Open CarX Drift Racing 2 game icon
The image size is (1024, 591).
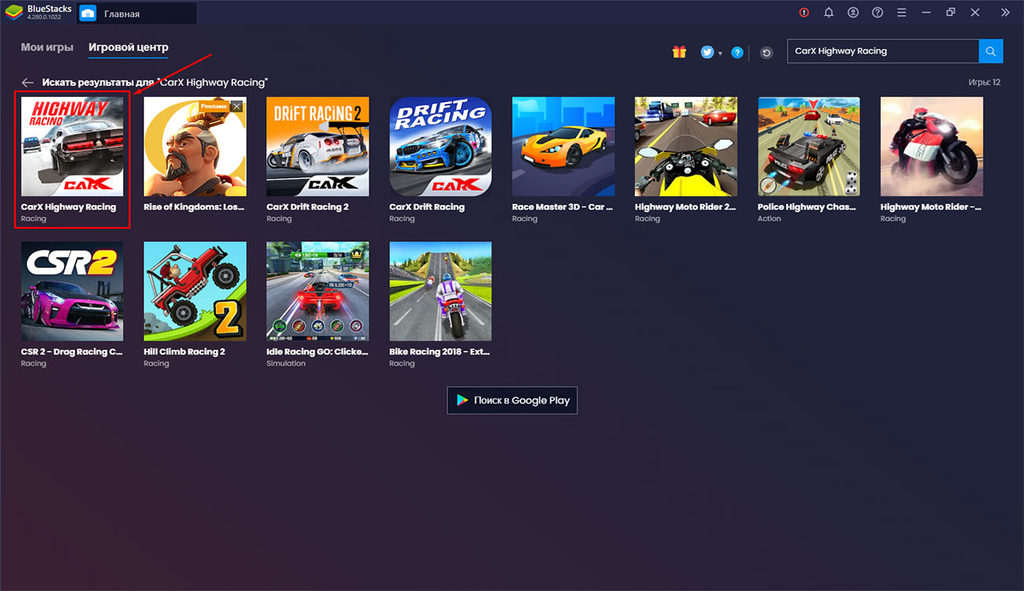(x=317, y=146)
